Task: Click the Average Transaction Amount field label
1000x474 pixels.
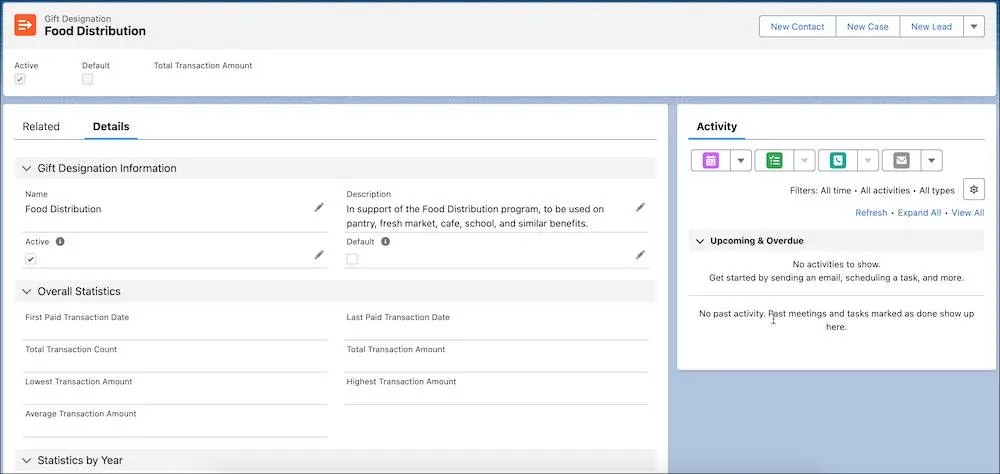Action: [x=81, y=413]
